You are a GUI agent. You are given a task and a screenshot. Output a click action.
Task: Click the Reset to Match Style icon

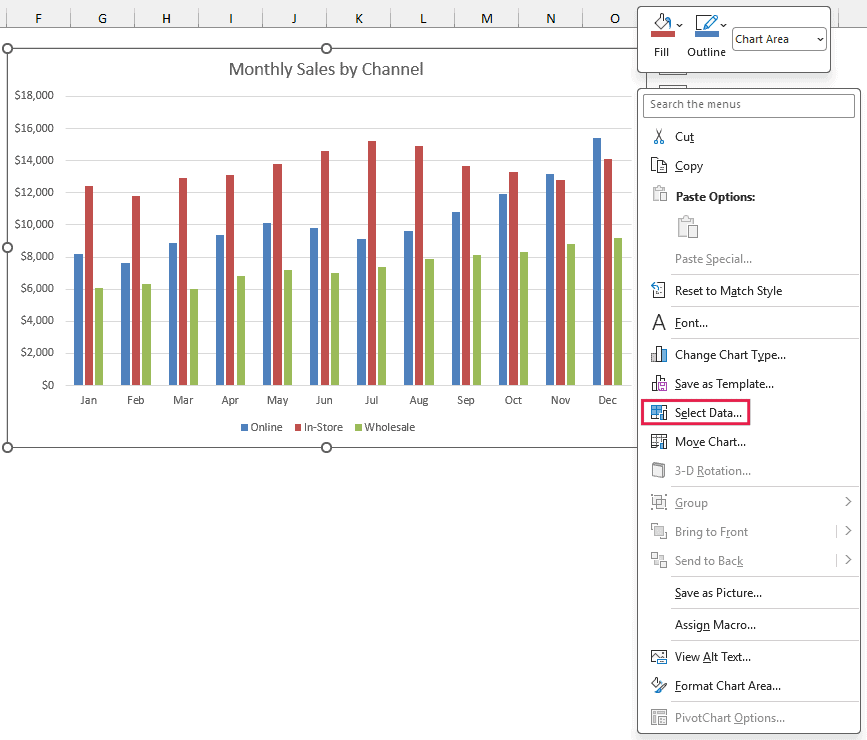tap(659, 290)
